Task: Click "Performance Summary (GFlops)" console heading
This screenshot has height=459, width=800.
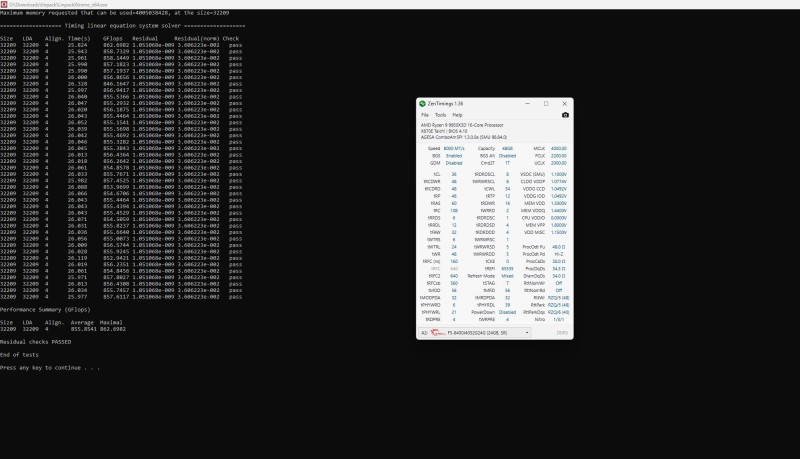Action: (45, 310)
